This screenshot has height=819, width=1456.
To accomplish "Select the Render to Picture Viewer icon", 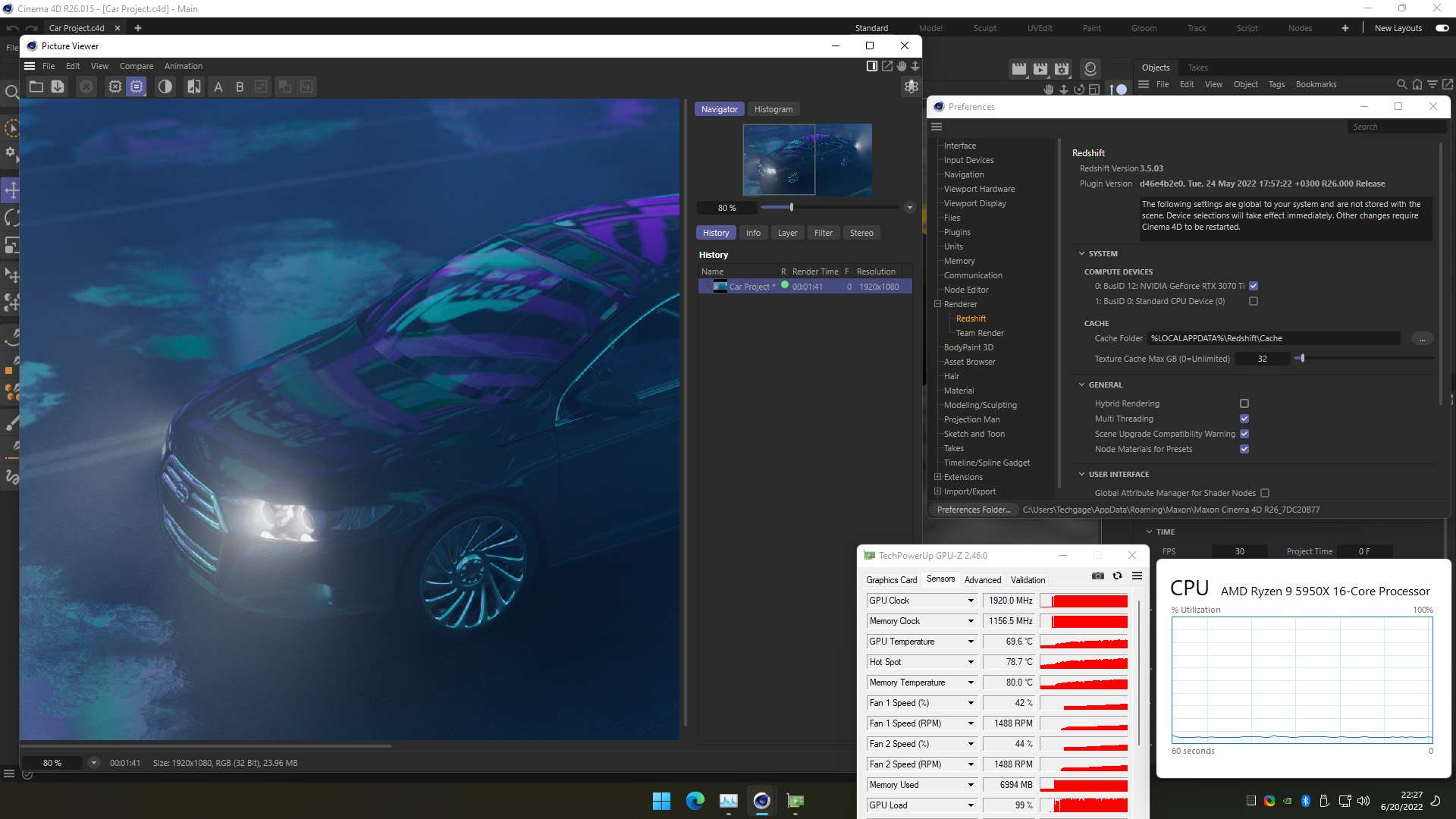I will tap(1040, 69).
